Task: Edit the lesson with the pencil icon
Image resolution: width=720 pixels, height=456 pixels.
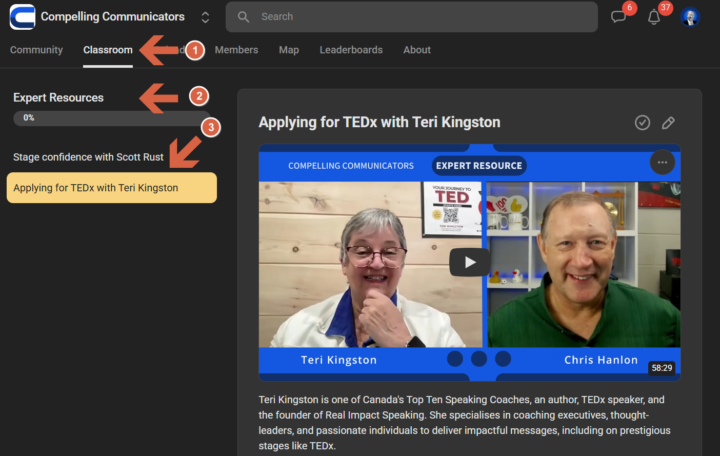Action: [668, 123]
